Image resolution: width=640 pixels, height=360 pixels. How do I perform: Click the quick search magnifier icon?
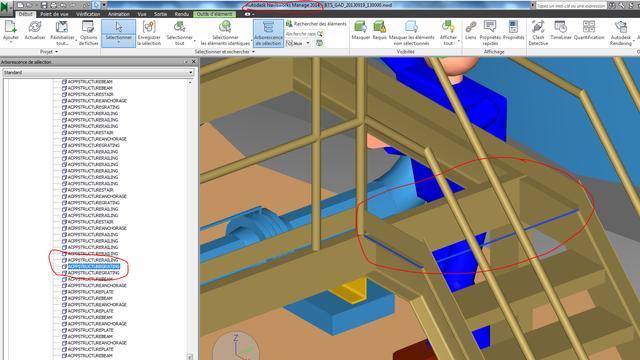pos(320,34)
